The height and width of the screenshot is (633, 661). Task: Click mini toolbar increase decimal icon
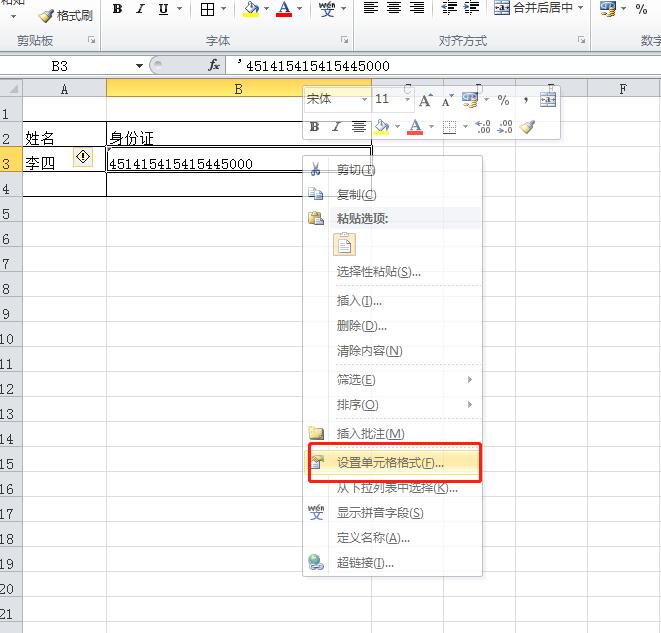coord(483,127)
